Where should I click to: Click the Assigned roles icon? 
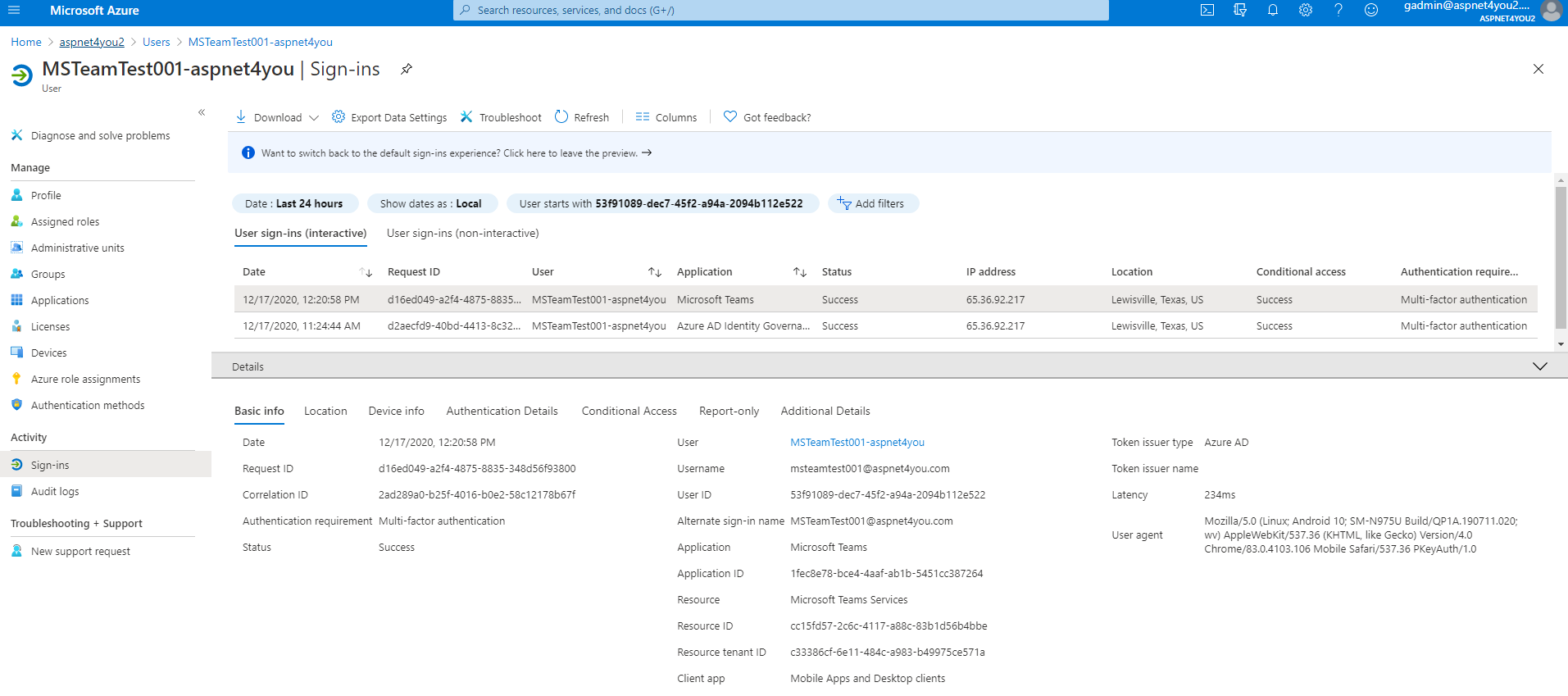pos(17,221)
